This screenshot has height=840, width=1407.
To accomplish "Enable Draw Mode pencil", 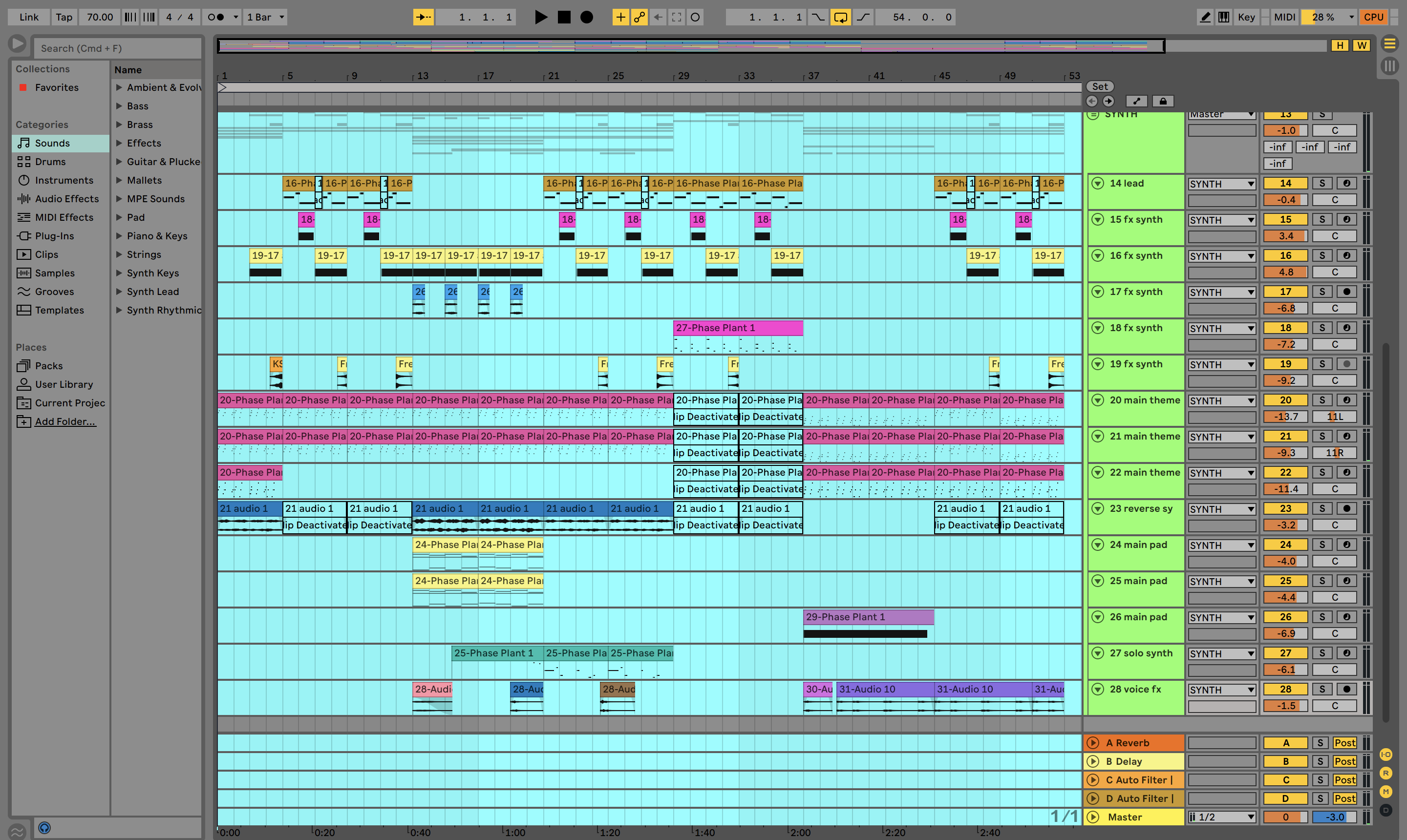I will [x=1205, y=17].
